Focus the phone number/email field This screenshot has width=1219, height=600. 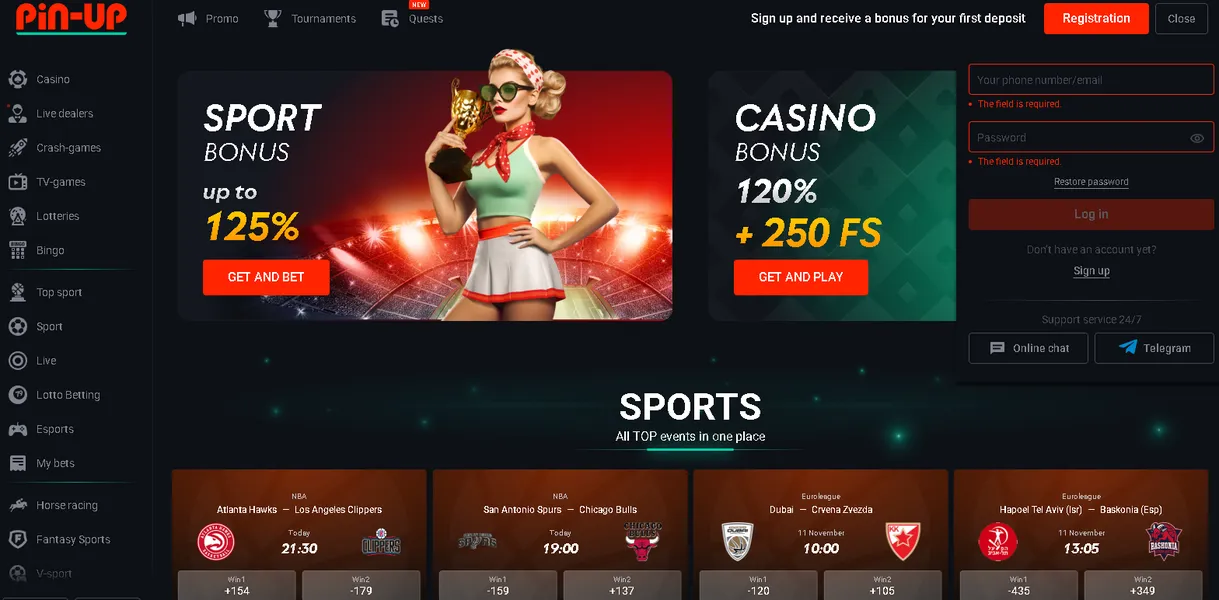tap(1091, 80)
